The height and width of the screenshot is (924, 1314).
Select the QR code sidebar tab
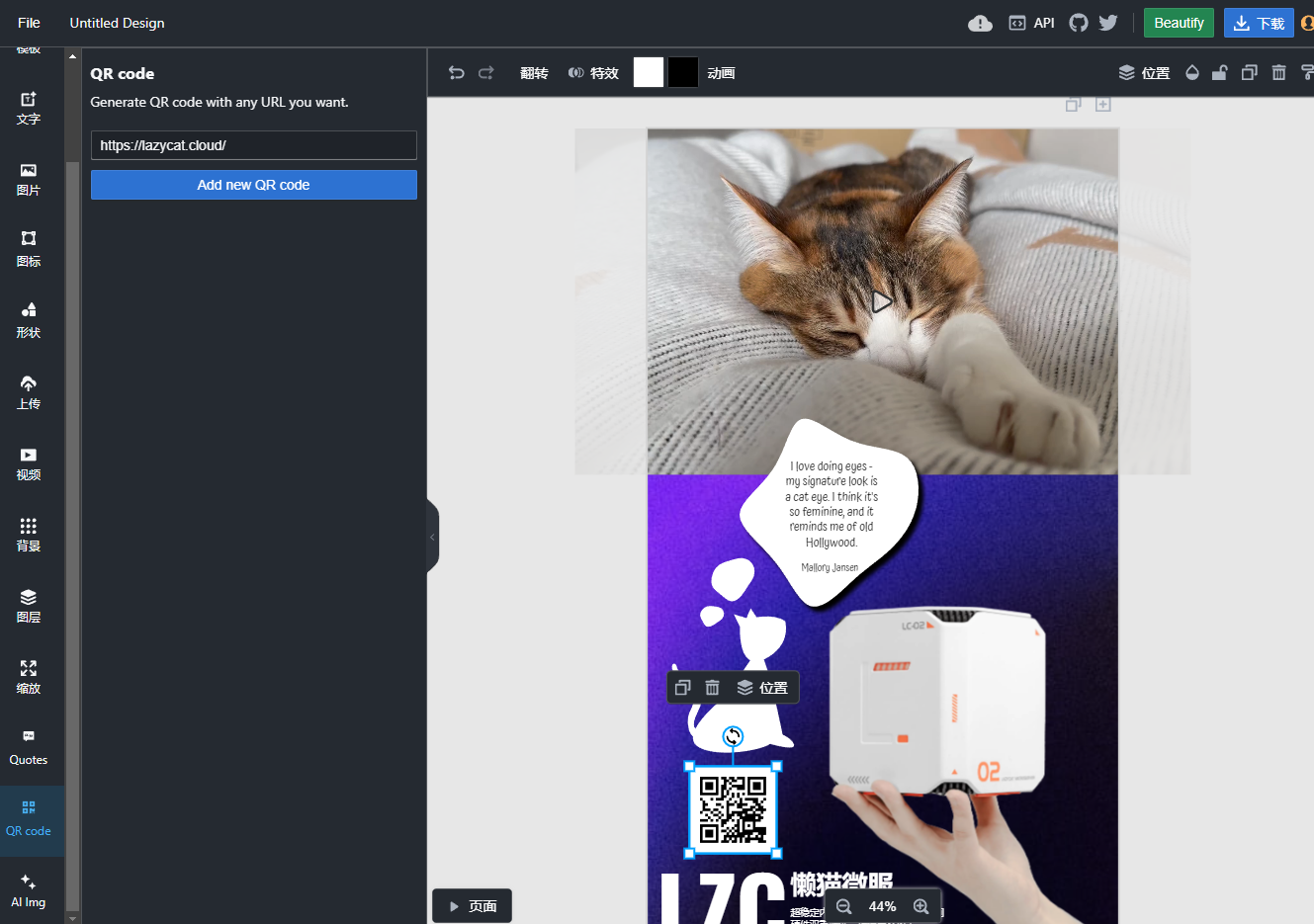tap(29, 819)
